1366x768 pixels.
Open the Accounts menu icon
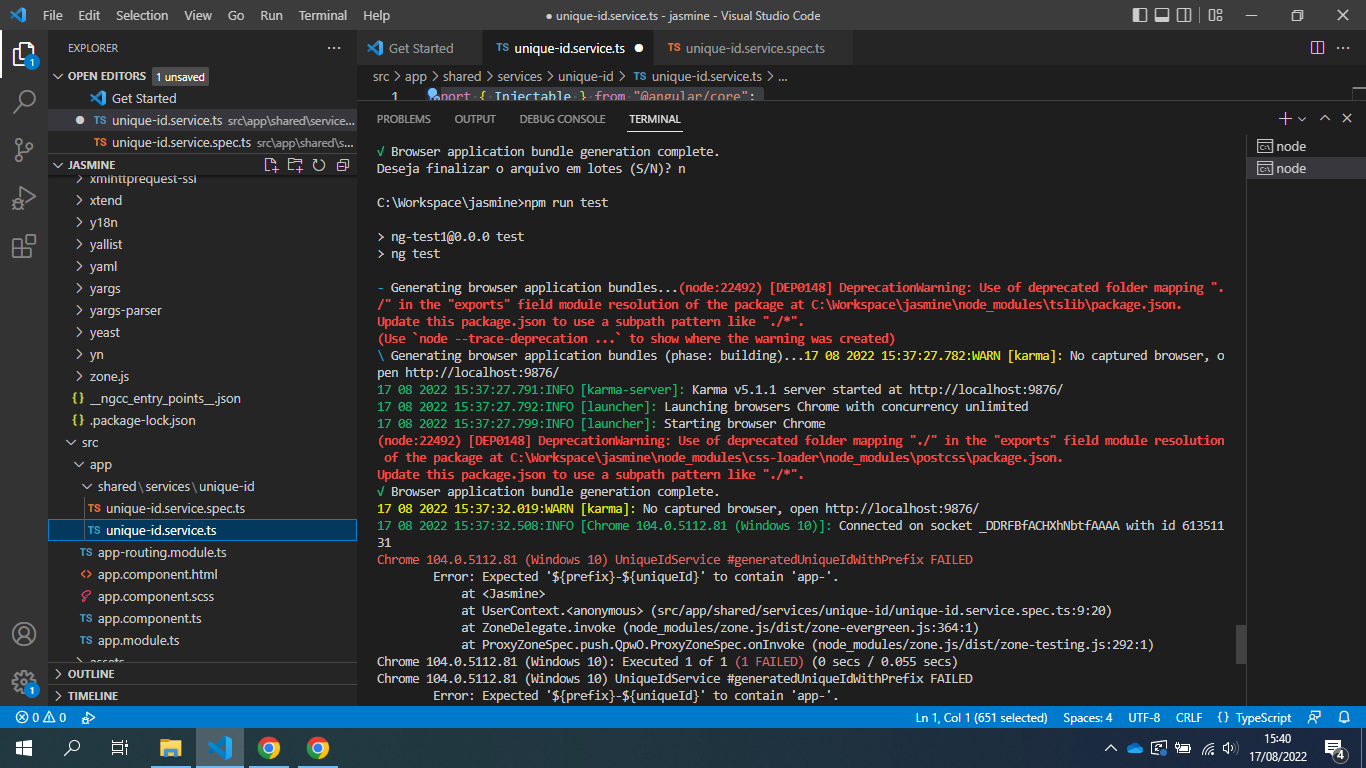pyautogui.click(x=24, y=634)
